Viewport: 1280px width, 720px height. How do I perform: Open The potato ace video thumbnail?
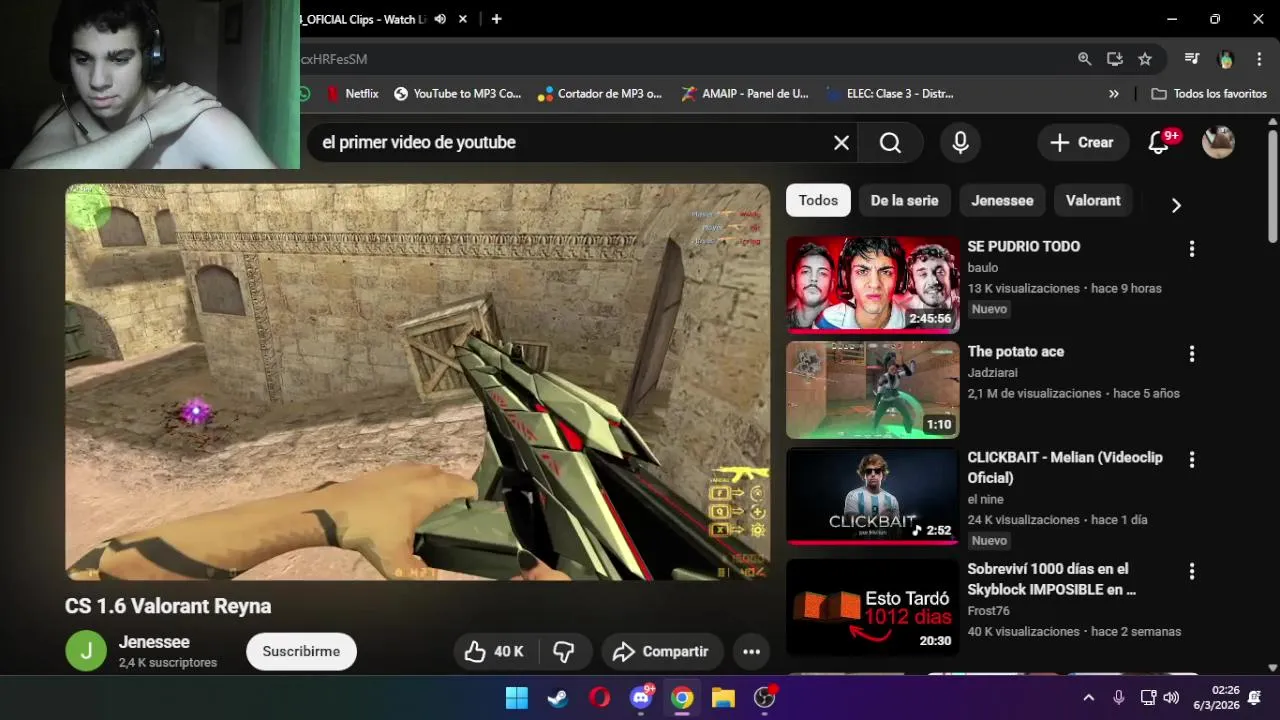point(872,390)
